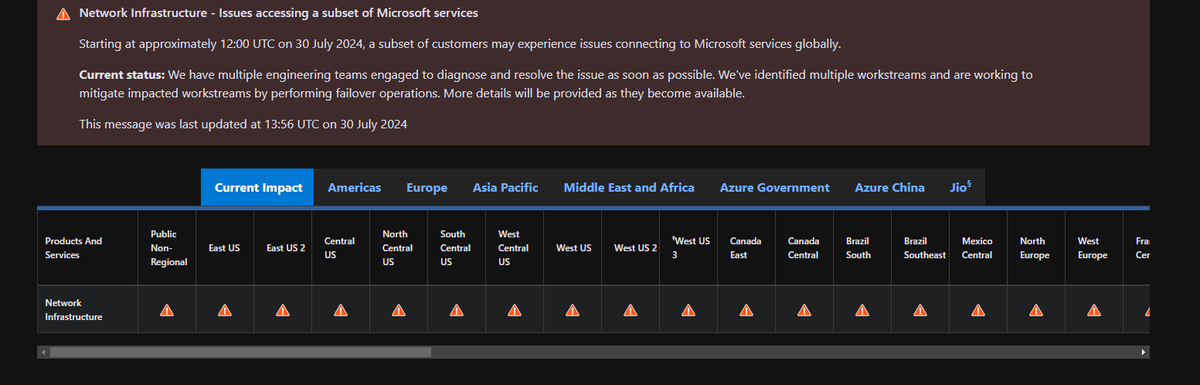Click the Mexico Central column header

tap(977, 248)
